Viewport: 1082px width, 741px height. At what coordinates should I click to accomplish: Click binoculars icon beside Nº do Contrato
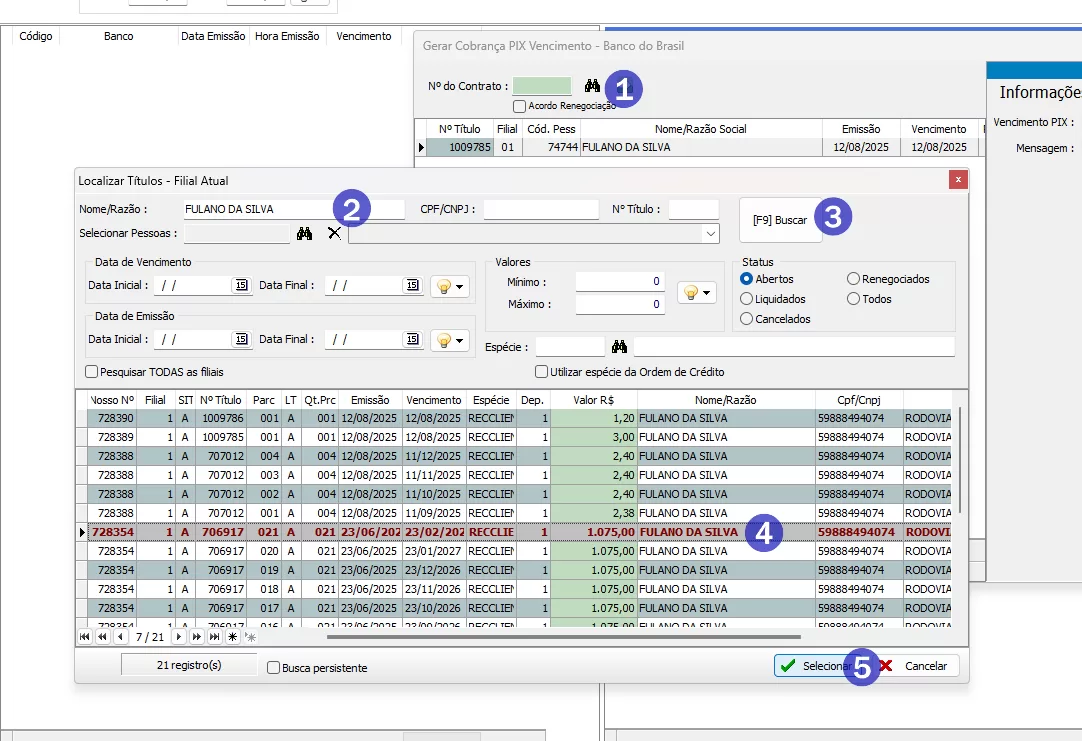tap(592, 86)
